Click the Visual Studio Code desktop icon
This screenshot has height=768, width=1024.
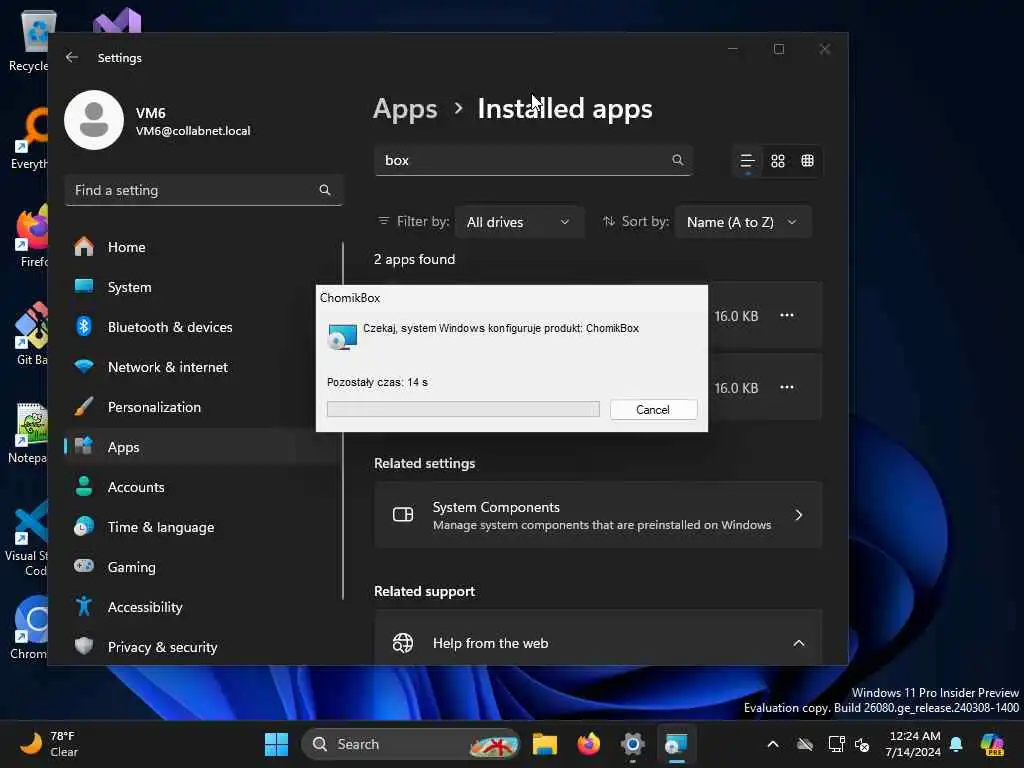tap(27, 538)
